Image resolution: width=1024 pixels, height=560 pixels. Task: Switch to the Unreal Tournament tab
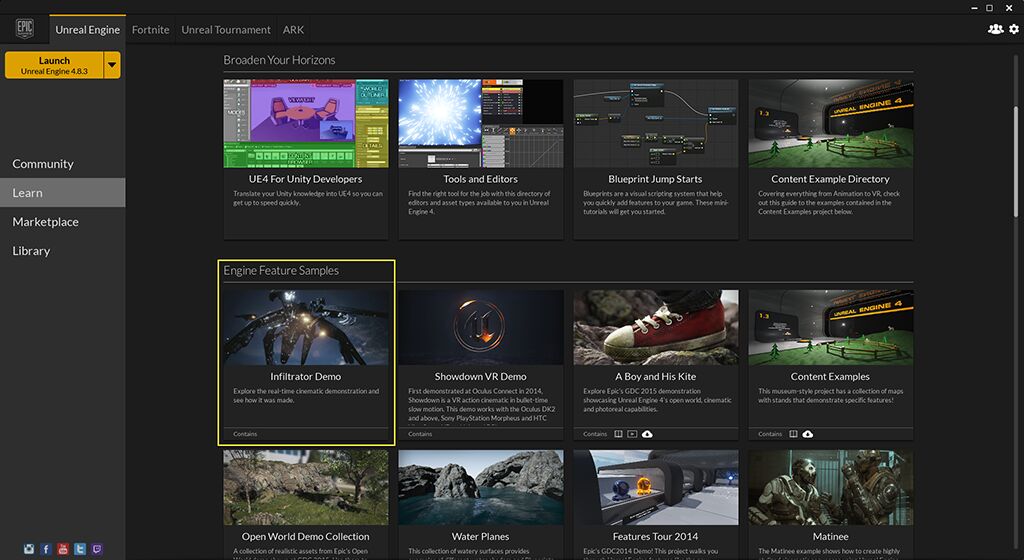[226, 30]
